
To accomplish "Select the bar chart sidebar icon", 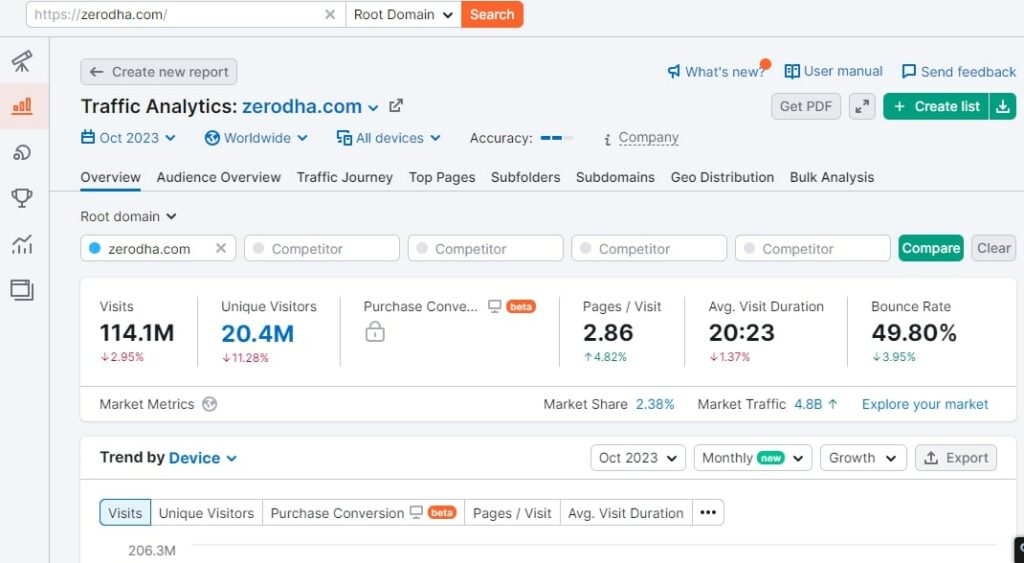I will pos(22,106).
